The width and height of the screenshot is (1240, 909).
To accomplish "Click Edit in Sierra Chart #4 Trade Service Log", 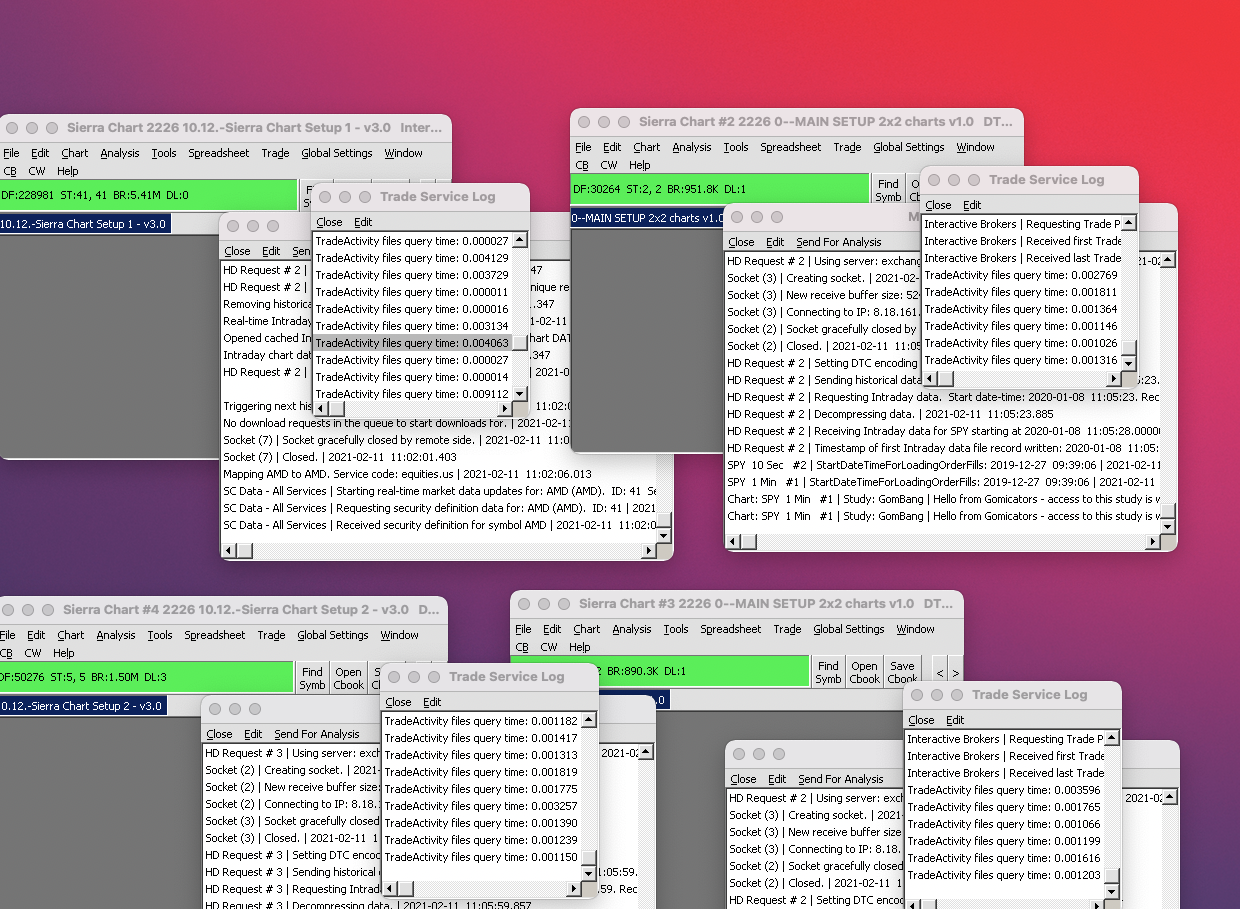I will 432,702.
